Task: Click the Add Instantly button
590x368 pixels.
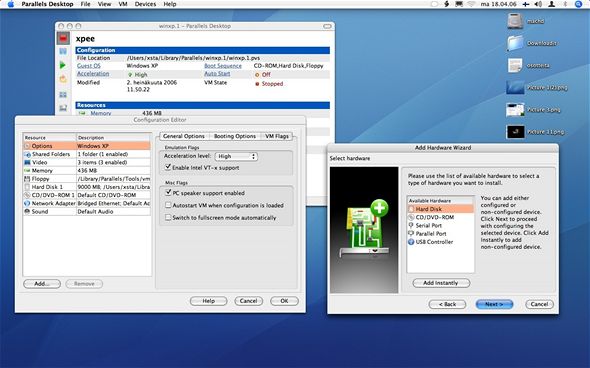Action: click(x=441, y=283)
